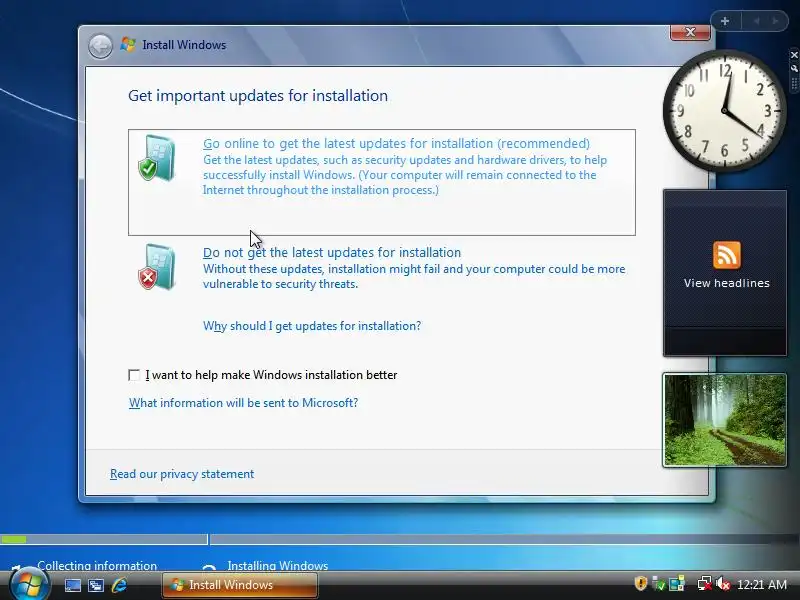Open clock gadget options wrench
This screenshot has height=600, width=800.
coord(794,68)
